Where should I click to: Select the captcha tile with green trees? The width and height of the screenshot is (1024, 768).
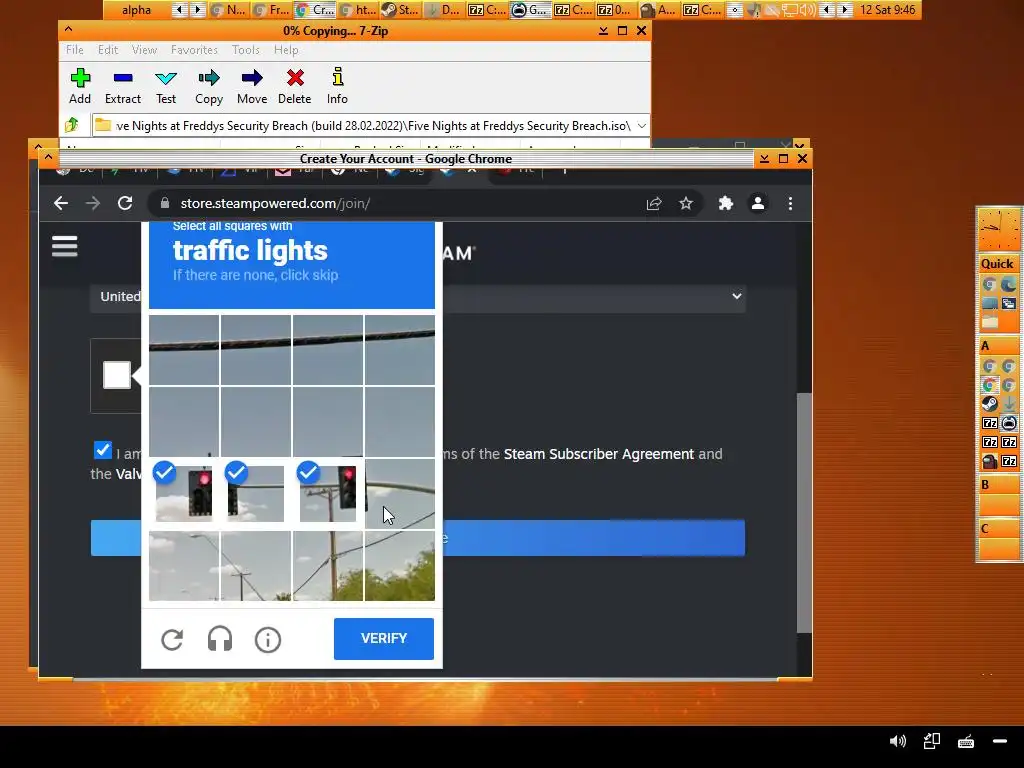tap(400, 566)
